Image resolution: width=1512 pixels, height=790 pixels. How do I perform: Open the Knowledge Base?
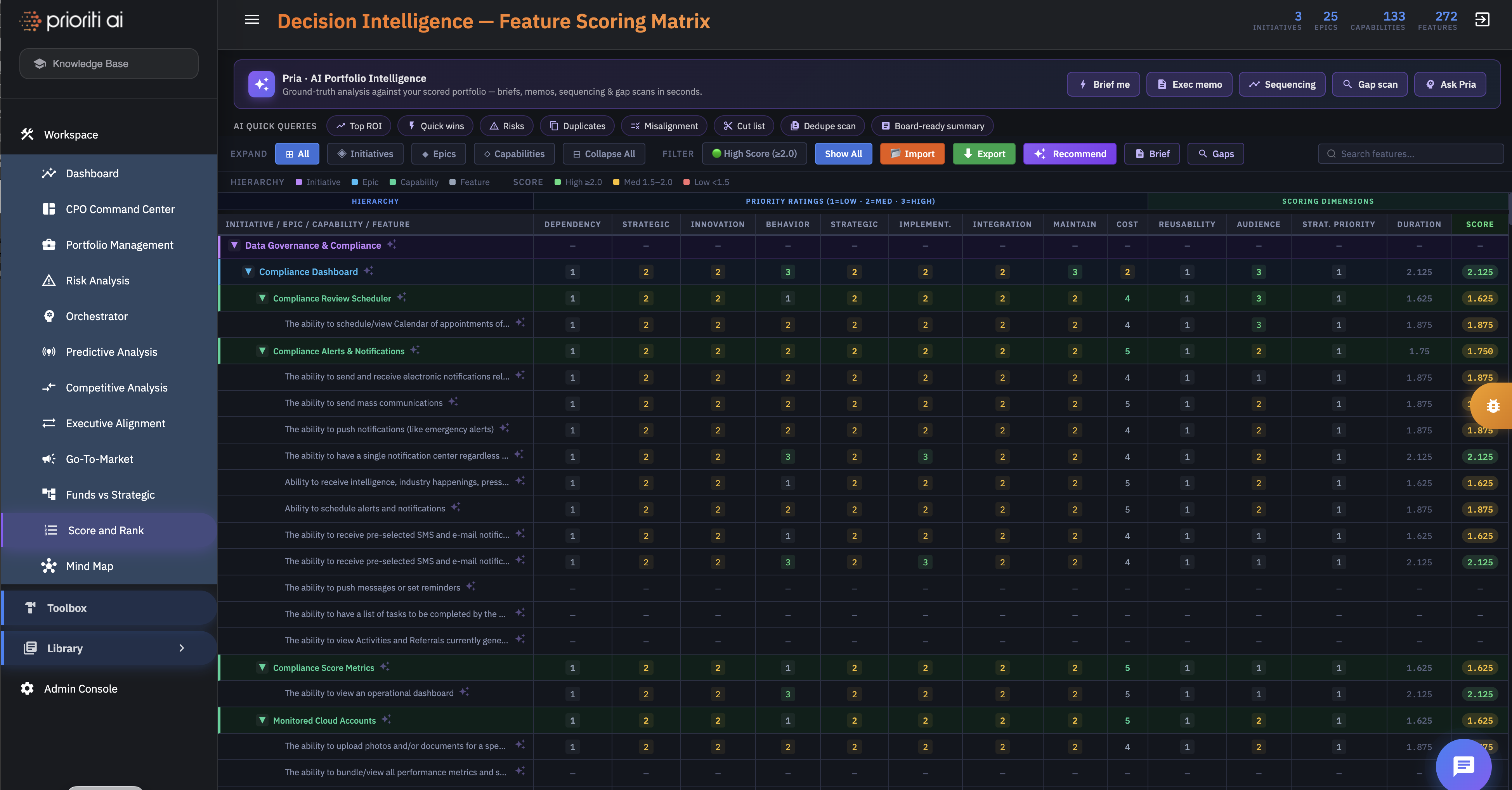[x=109, y=63]
